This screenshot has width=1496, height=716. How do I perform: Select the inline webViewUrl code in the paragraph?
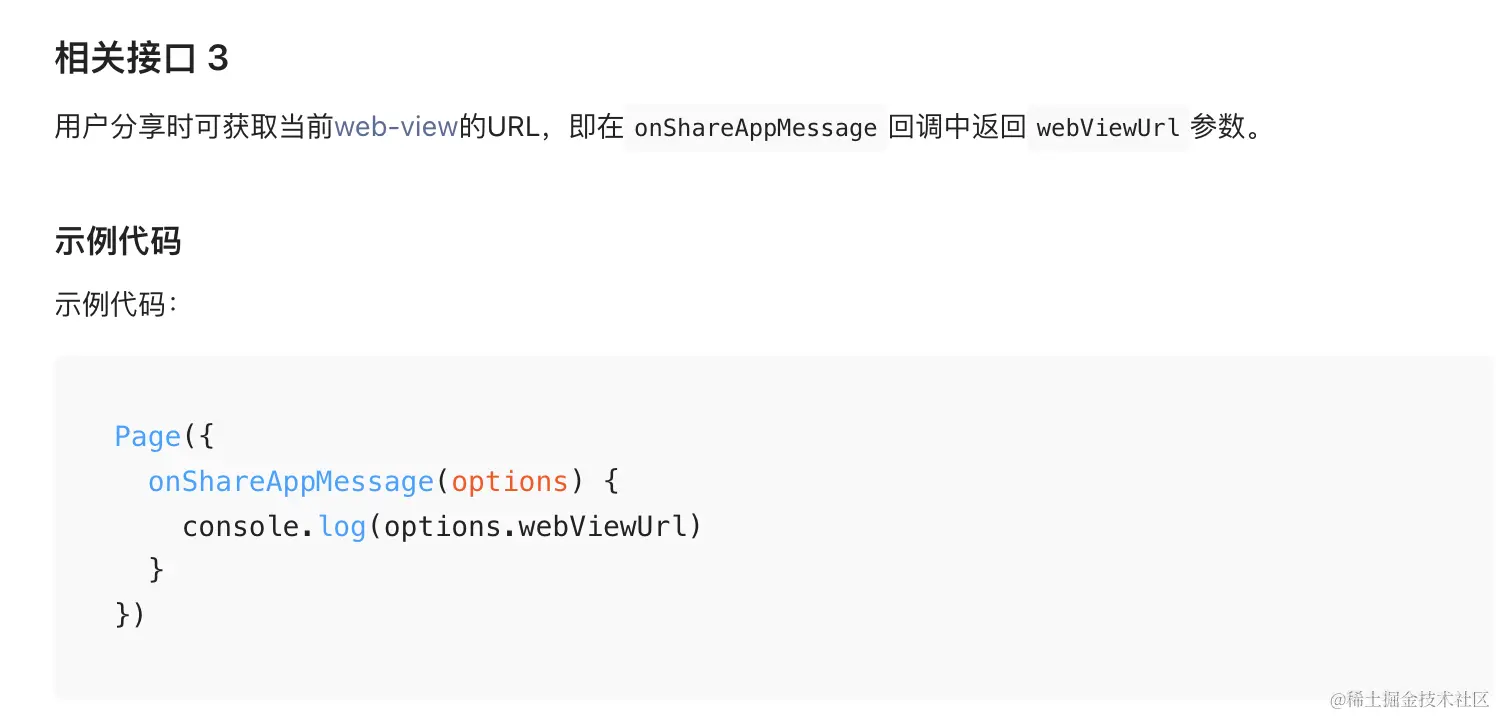pyautogui.click(x=1108, y=128)
